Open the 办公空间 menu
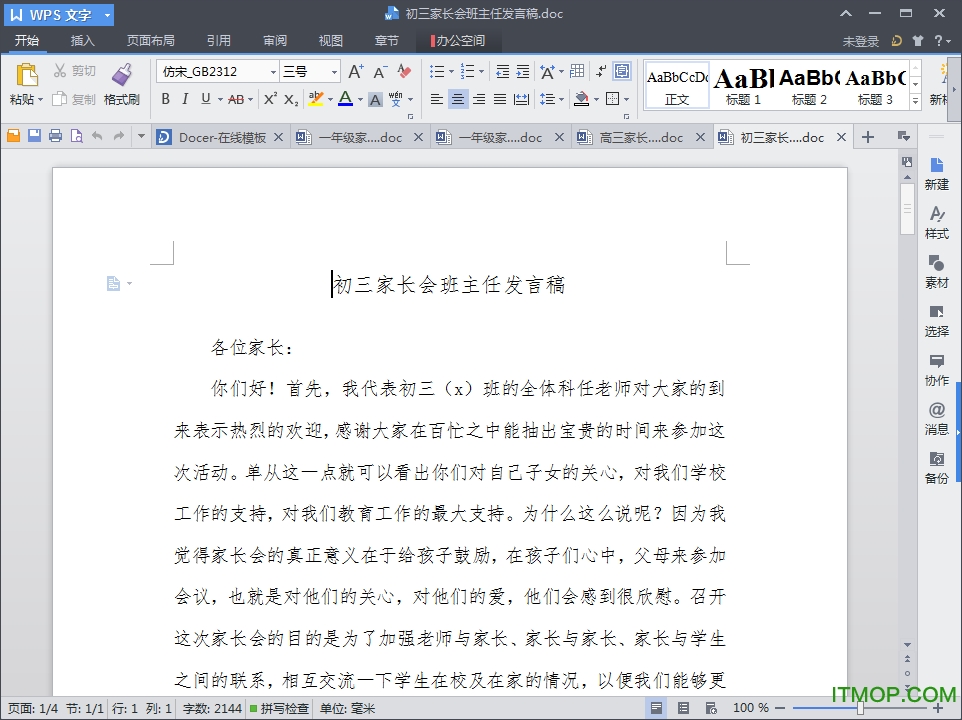This screenshot has height=720, width=962. [x=459, y=41]
